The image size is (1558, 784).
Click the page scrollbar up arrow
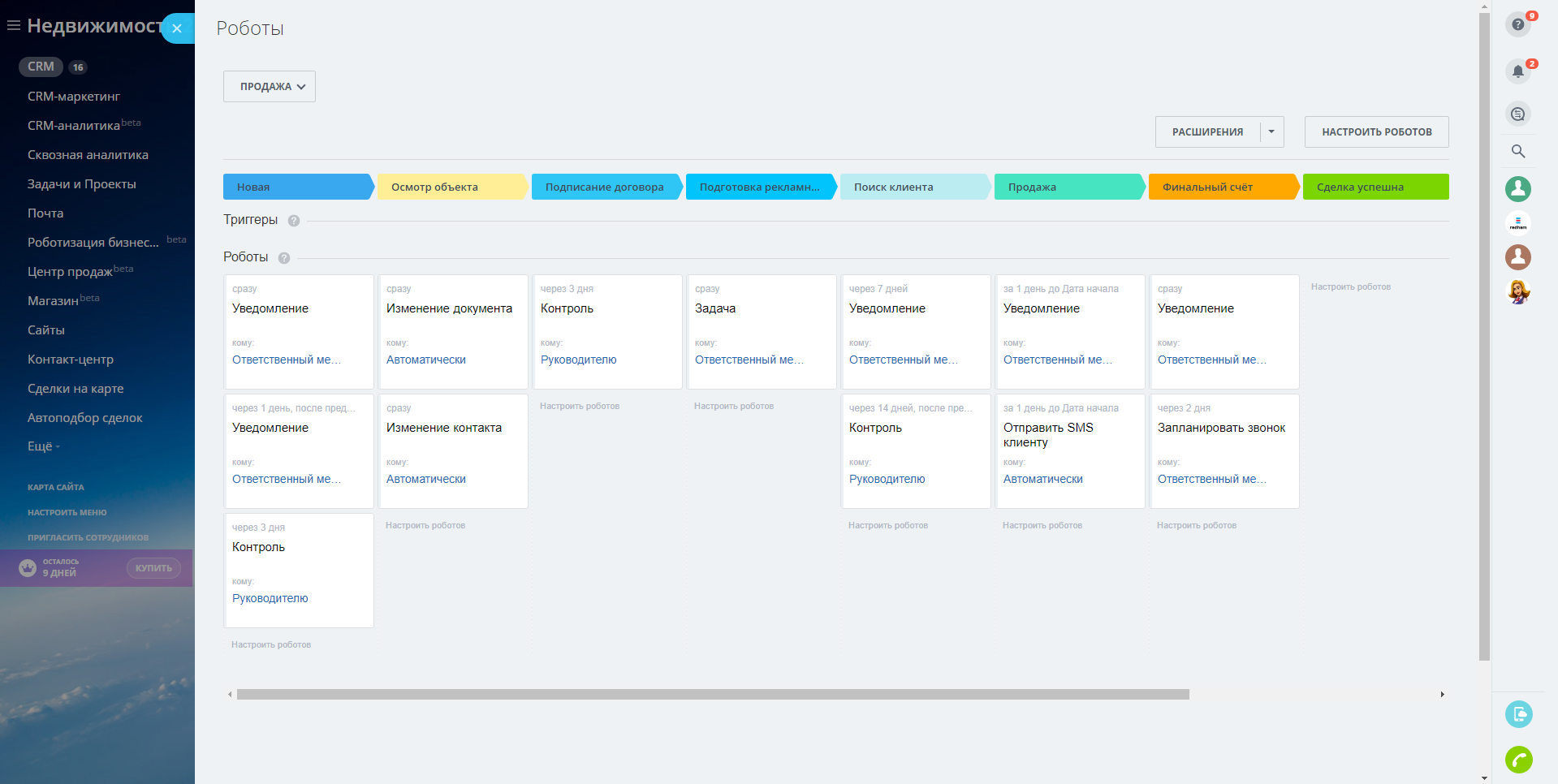(1485, 6)
